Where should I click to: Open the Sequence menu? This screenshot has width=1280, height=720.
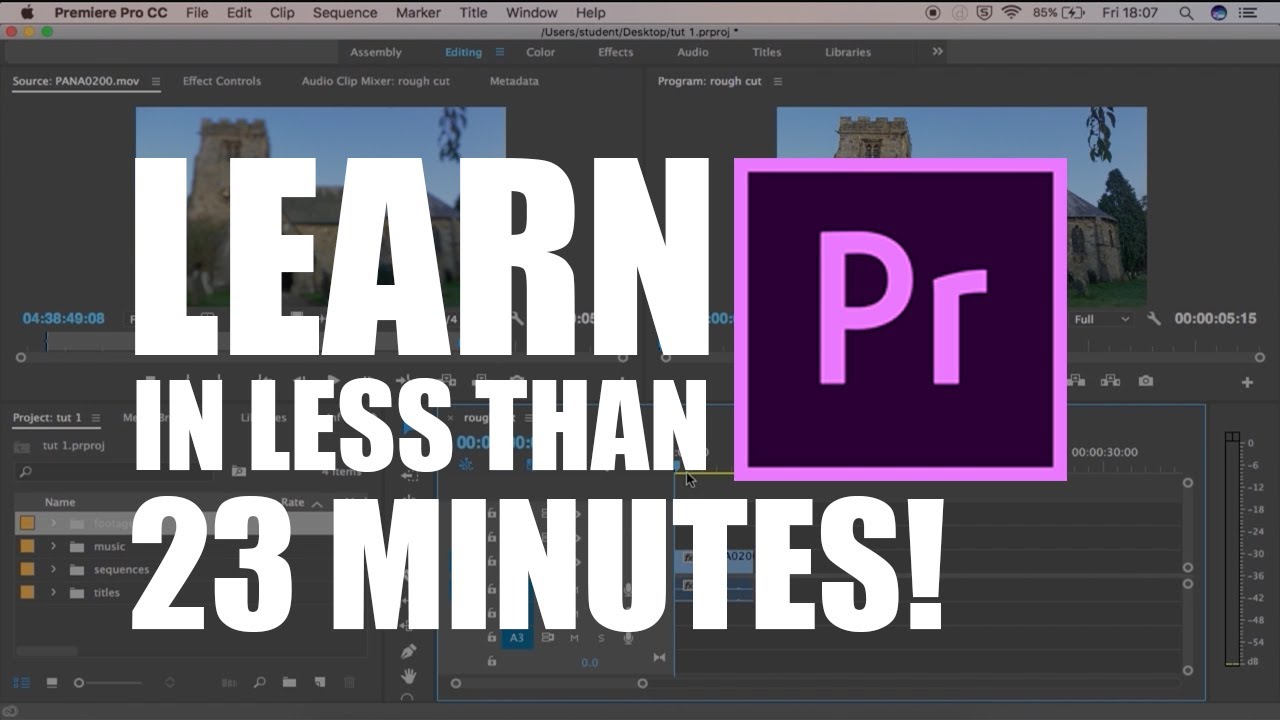click(345, 13)
